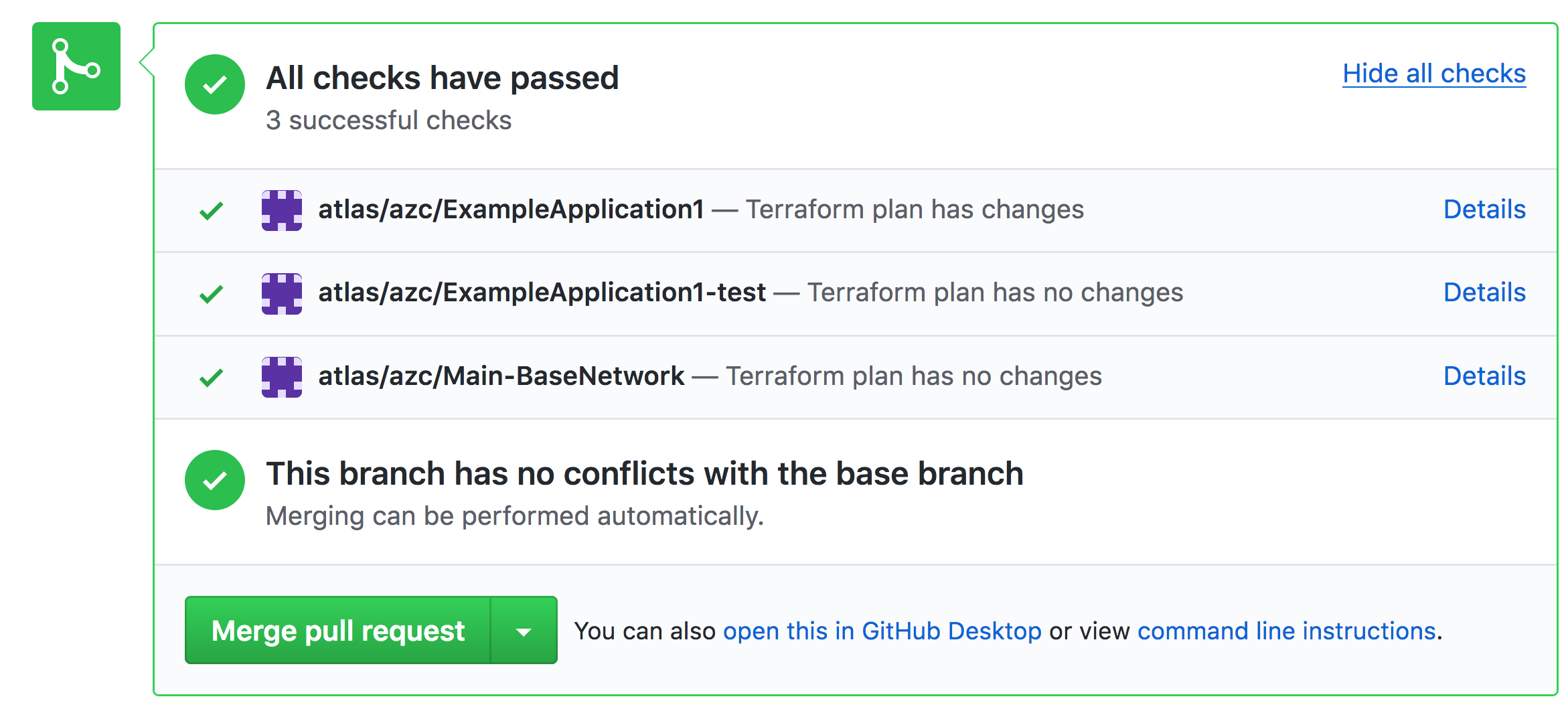Click the Main-BaseNetwork purple app icon
Viewport: 1568px width, 707px height.
(281, 377)
